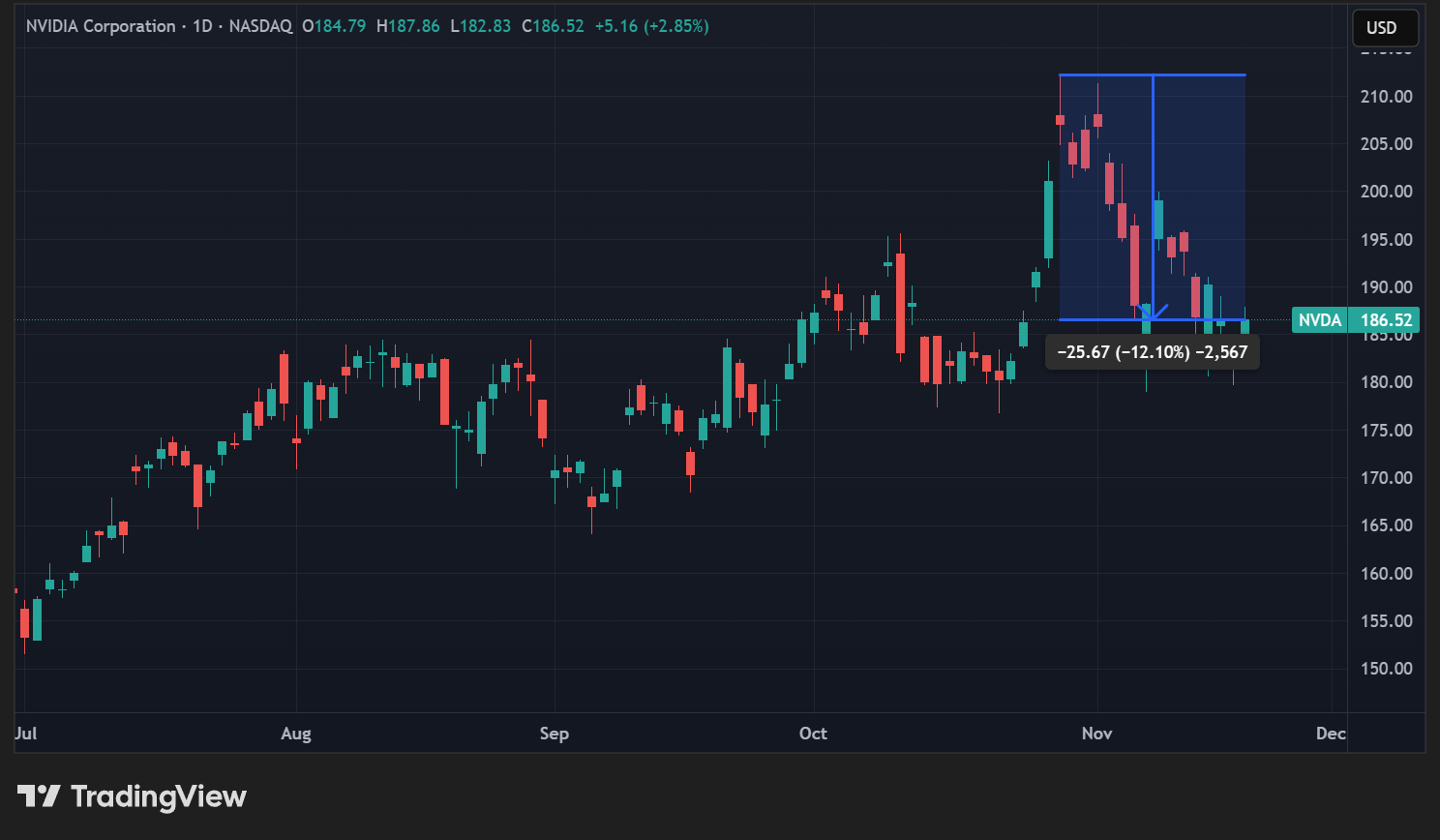Viewport: 1440px width, 840px height.
Task: Expand the NASDAQ exchange label
Action: (260, 26)
